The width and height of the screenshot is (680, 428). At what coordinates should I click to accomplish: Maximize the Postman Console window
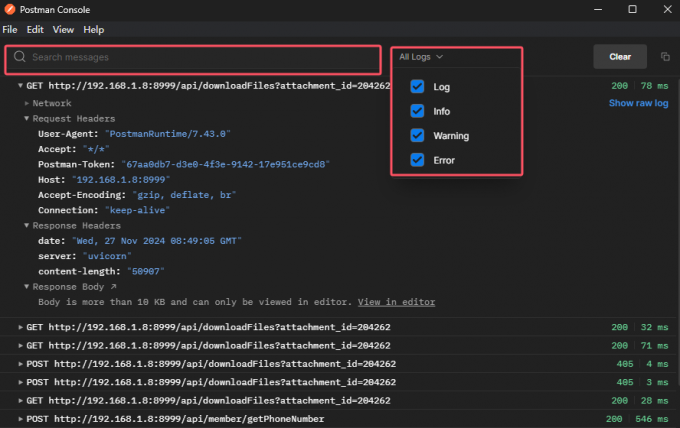click(632, 9)
